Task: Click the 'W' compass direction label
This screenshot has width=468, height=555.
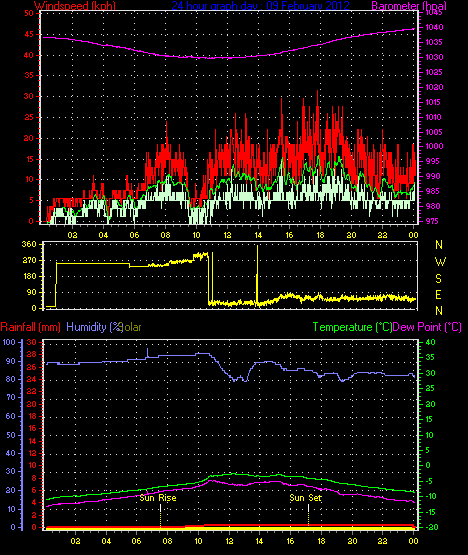Action: (x=440, y=262)
